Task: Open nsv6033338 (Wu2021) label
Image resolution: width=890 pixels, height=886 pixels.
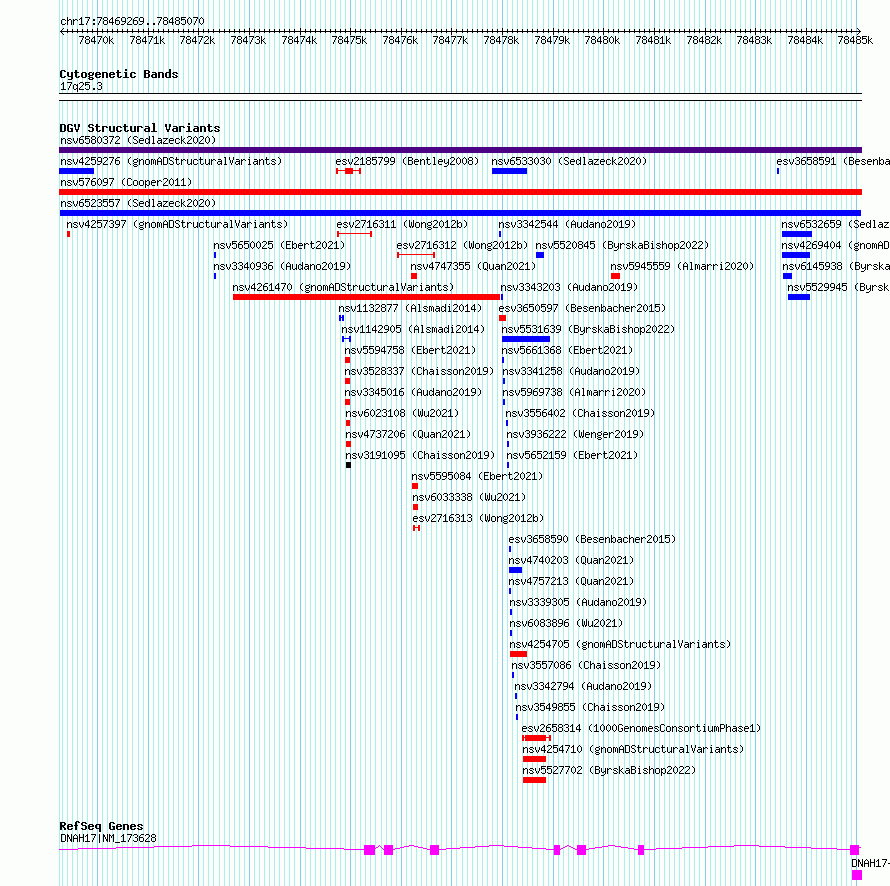Action: (x=469, y=497)
